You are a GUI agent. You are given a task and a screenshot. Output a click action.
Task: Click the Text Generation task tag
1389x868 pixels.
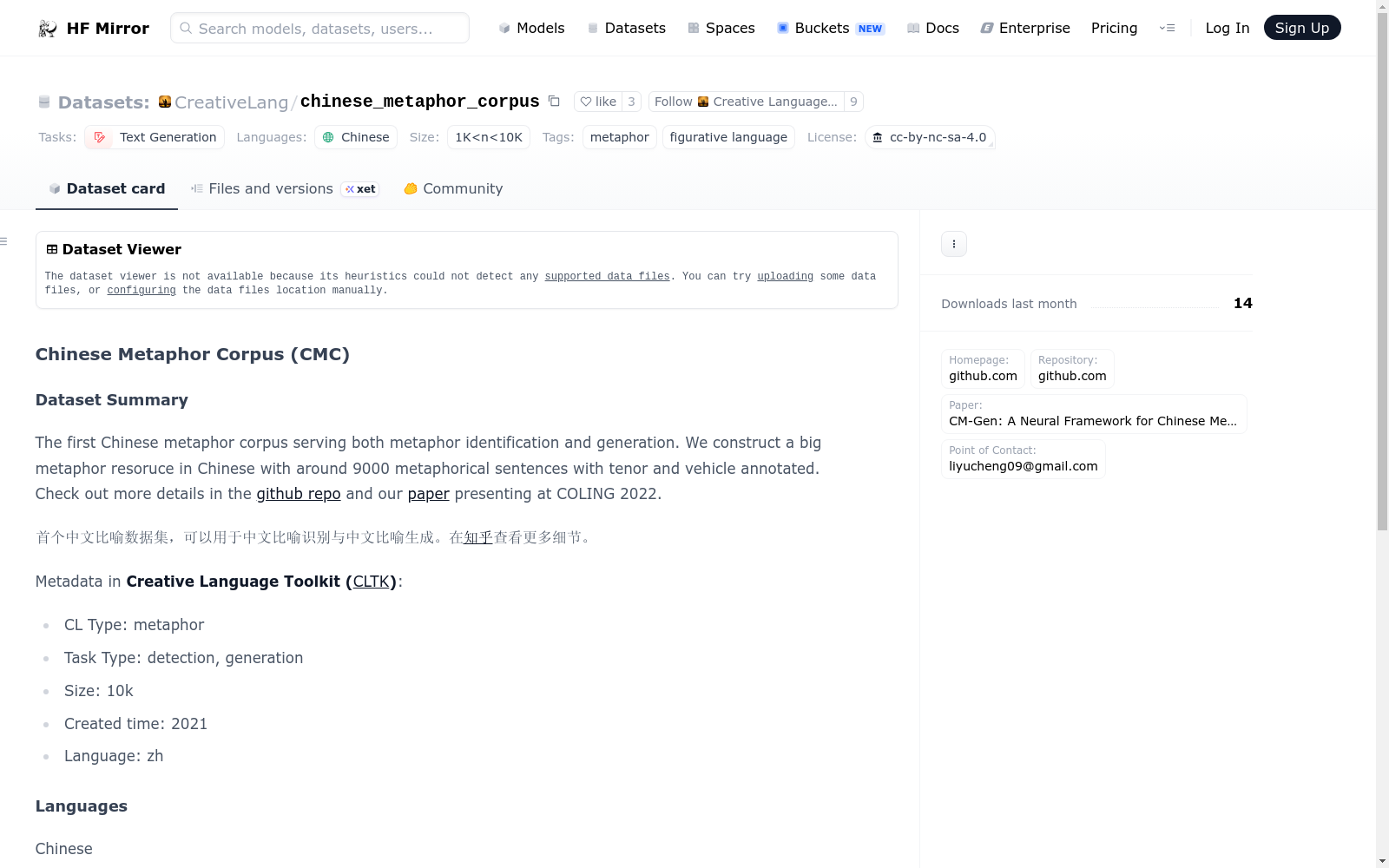(x=155, y=137)
